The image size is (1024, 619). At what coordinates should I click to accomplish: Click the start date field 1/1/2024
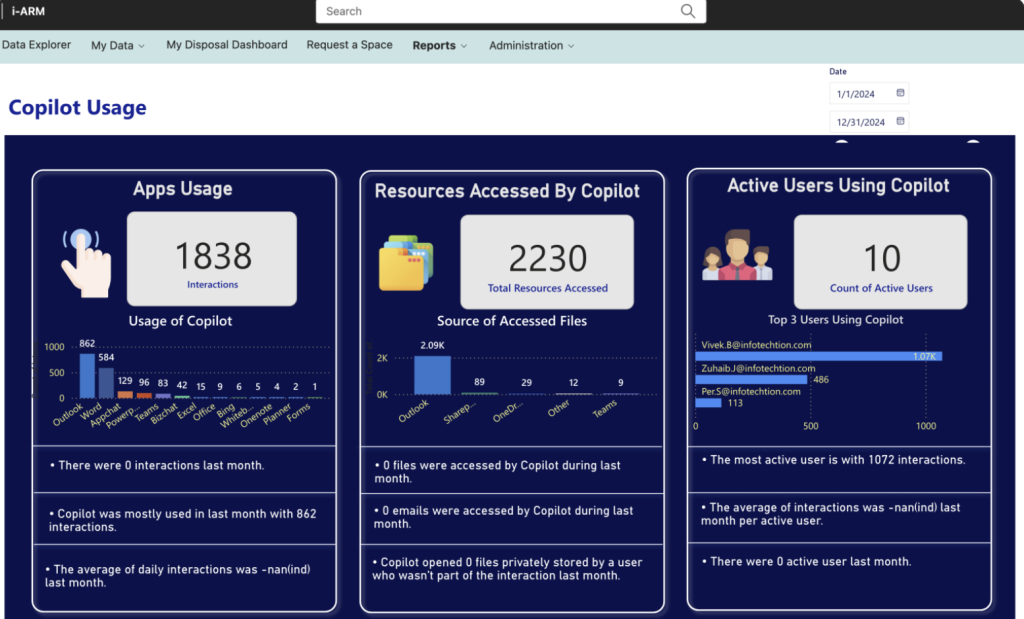point(869,93)
